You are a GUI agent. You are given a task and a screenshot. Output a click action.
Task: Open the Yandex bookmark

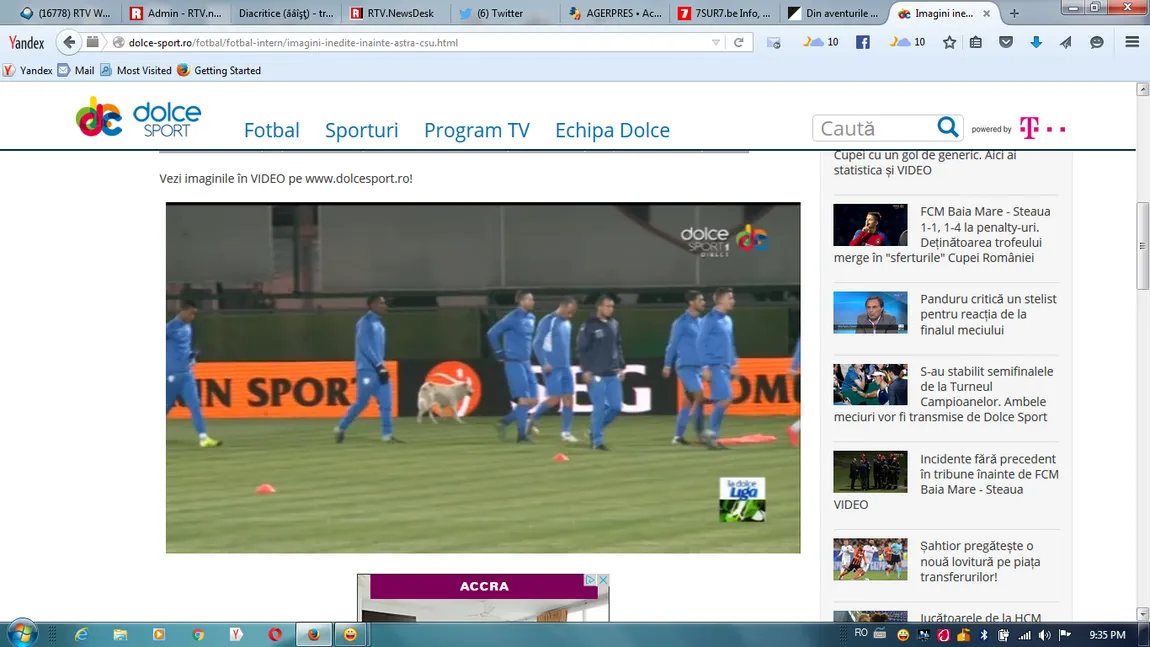(x=28, y=70)
